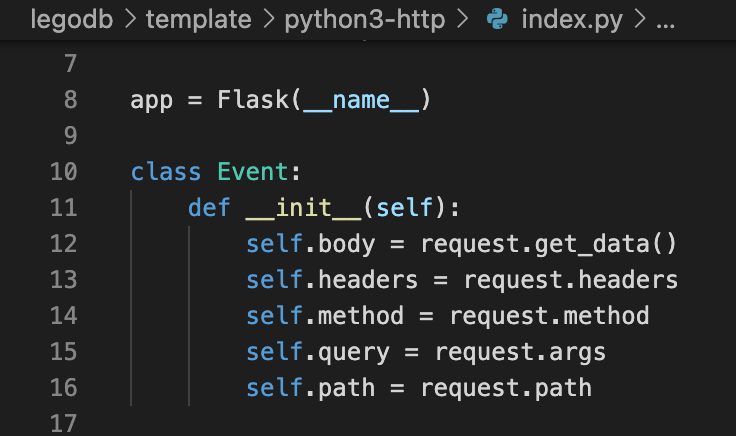Click line number 16 in the gutter
Screen dimensions: 736x436
pos(63,387)
